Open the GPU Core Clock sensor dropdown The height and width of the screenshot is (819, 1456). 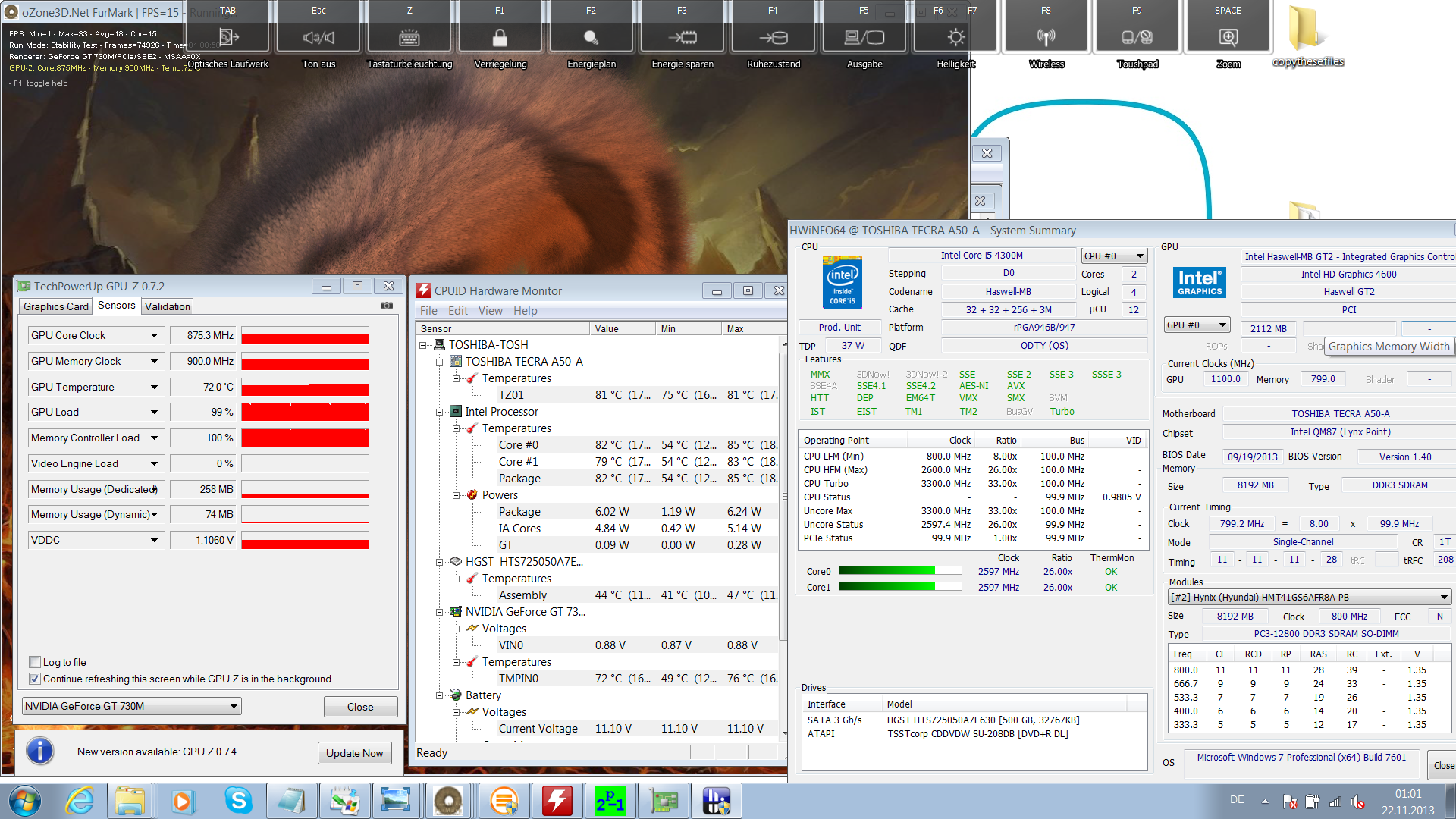(154, 335)
